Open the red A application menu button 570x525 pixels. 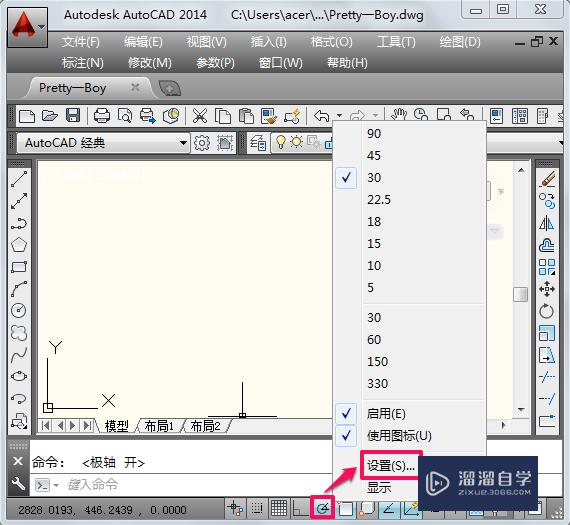click(27, 27)
